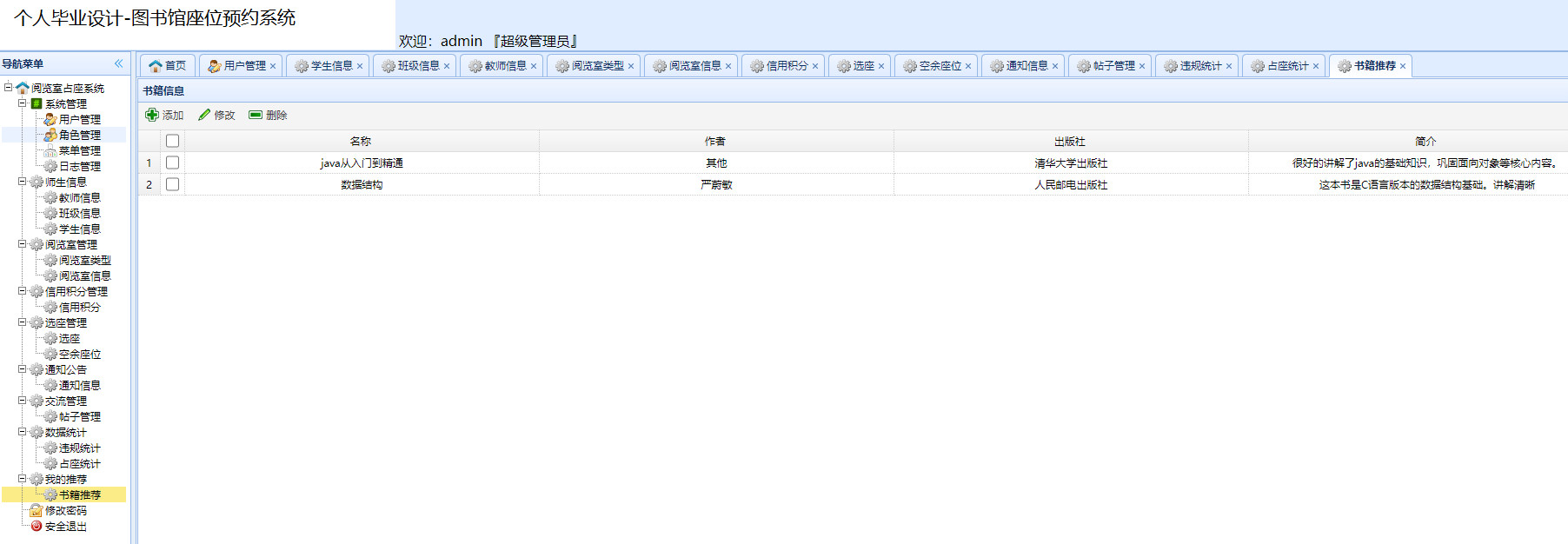Click the 严蔚敏 author cell
This screenshot has width=1568, height=544.
tap(716, 184)
